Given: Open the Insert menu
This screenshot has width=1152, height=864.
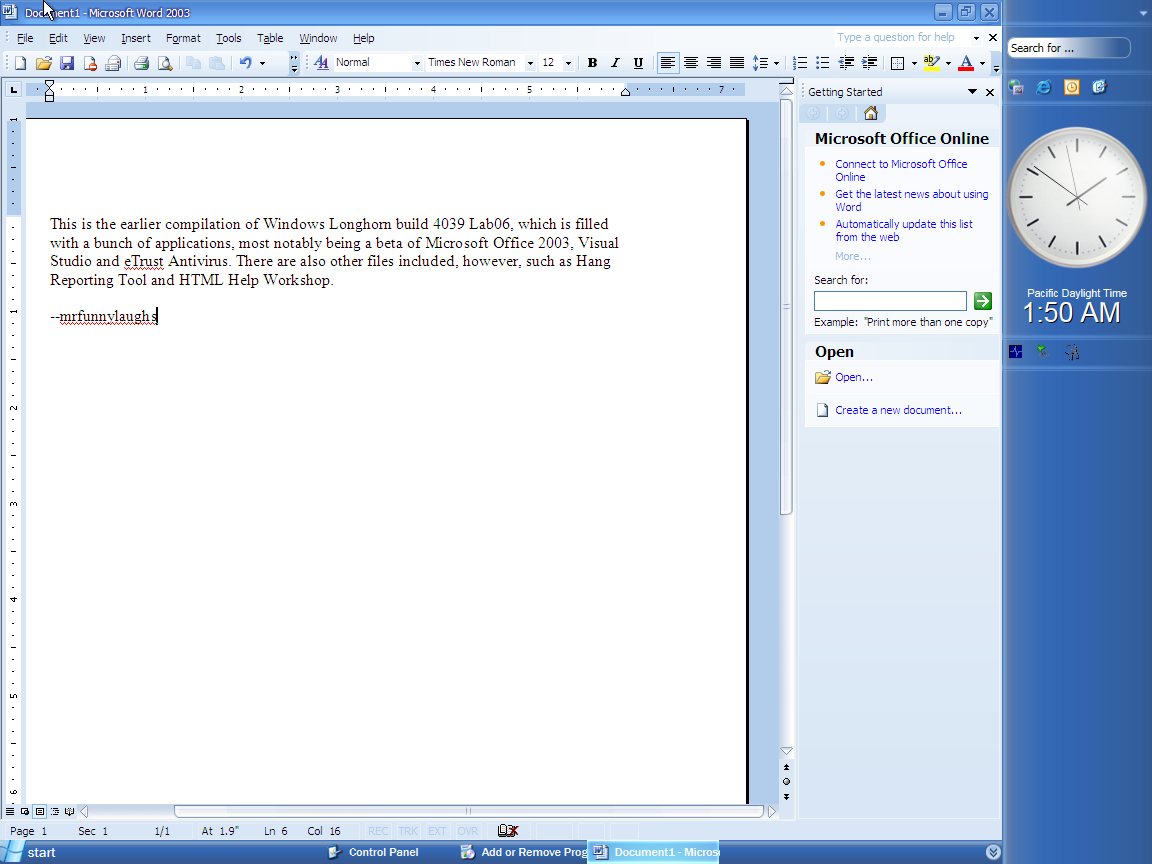Looking at the screenshot, I should click(x=136, y=38).
